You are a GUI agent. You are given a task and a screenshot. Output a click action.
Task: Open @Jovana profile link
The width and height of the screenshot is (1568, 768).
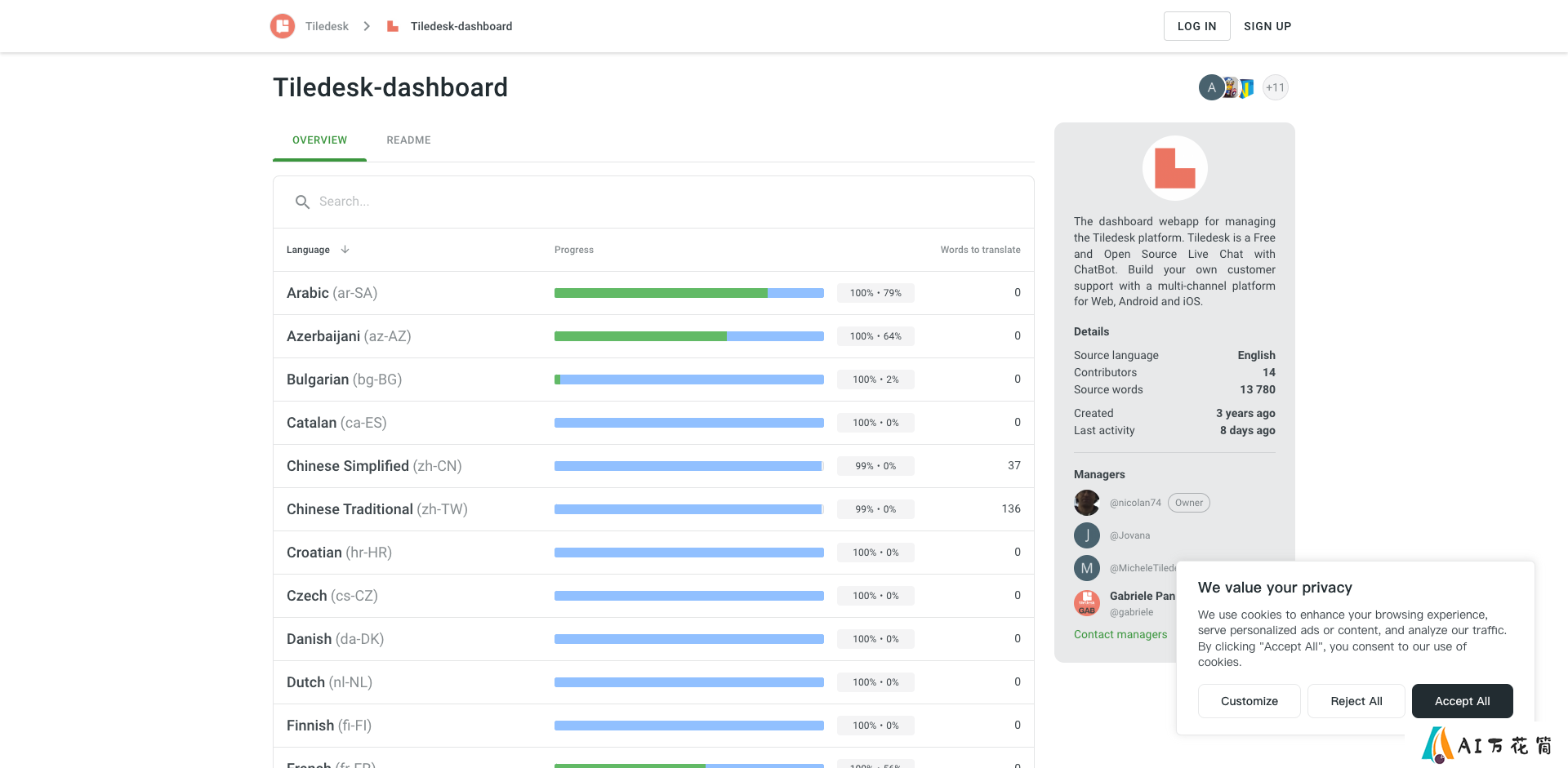click(1129, 535)
